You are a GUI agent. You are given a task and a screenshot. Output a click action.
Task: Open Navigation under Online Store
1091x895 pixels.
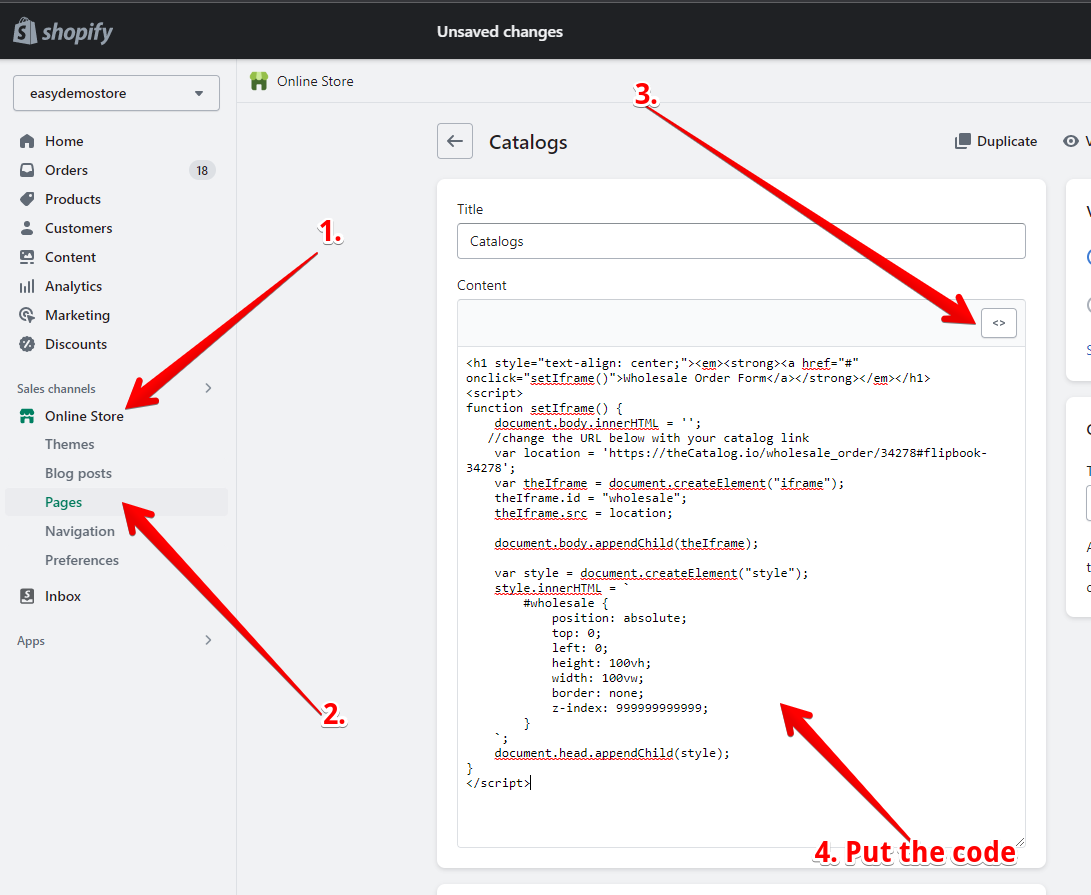(80, 532)
